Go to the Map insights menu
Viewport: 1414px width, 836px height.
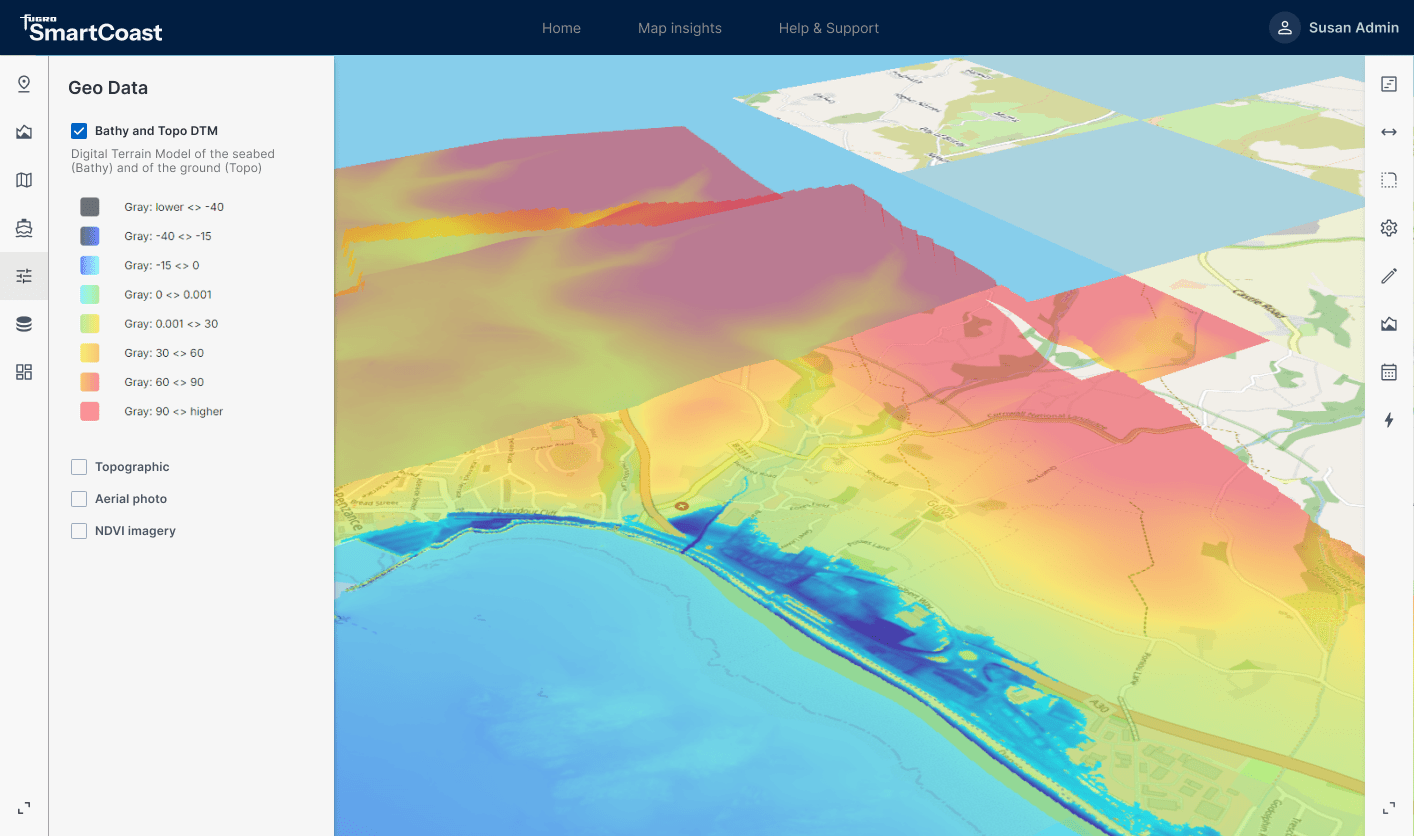click(679, 28)
